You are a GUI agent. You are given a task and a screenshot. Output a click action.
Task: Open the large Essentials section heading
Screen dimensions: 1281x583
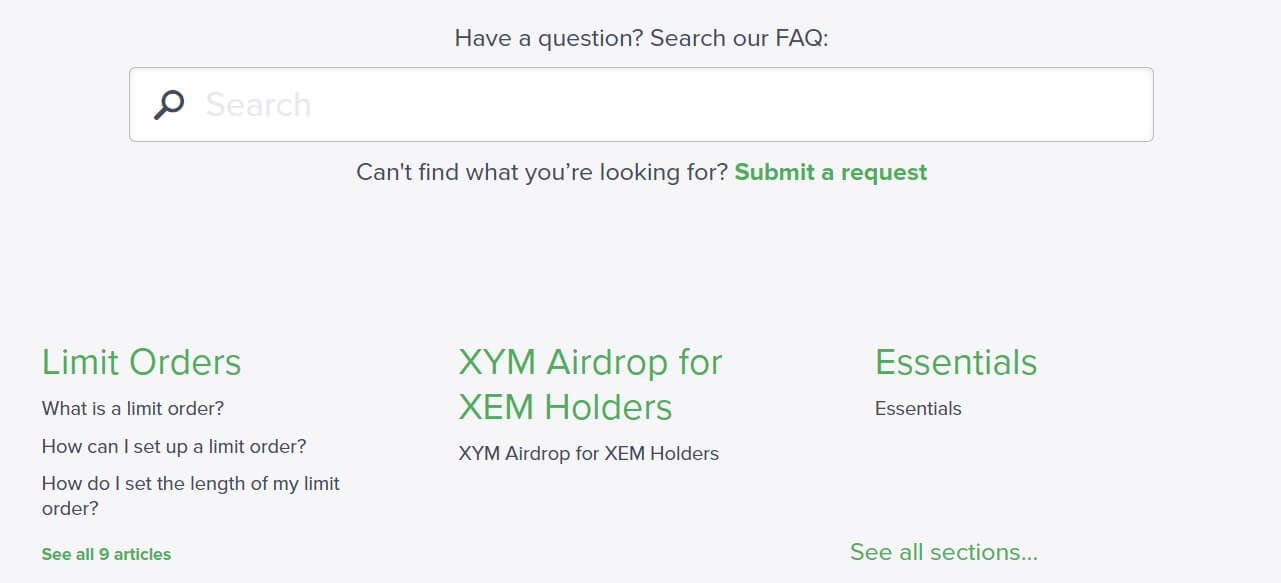pyautogui.click(x=956, y=362)
